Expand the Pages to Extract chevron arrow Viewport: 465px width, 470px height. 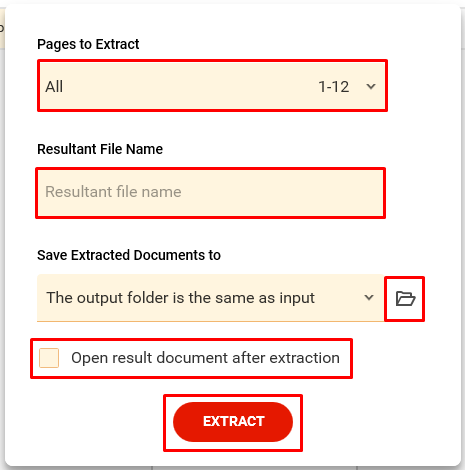click(371, 87)
